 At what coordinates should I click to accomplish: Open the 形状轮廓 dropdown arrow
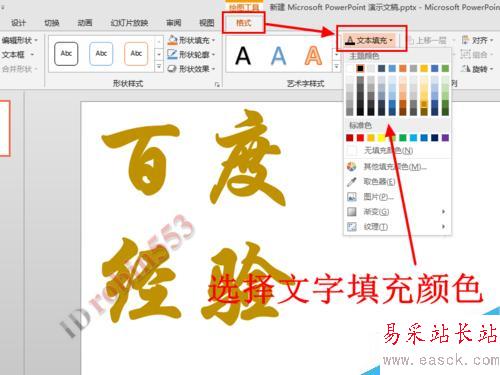pyautogui.click(x=213, y=54)
